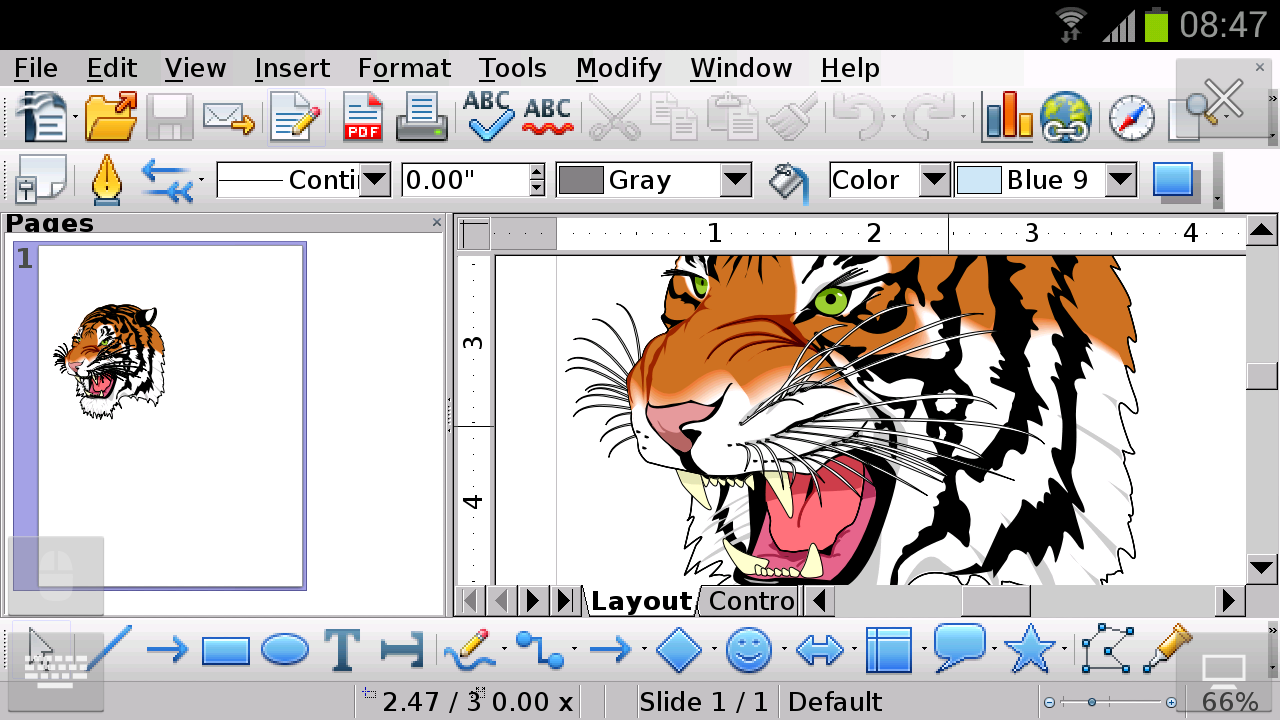The height and width of the screenshot is (720, 1280).
Task: Click the Format Paintbrush icon
Action: coord(793,117)
